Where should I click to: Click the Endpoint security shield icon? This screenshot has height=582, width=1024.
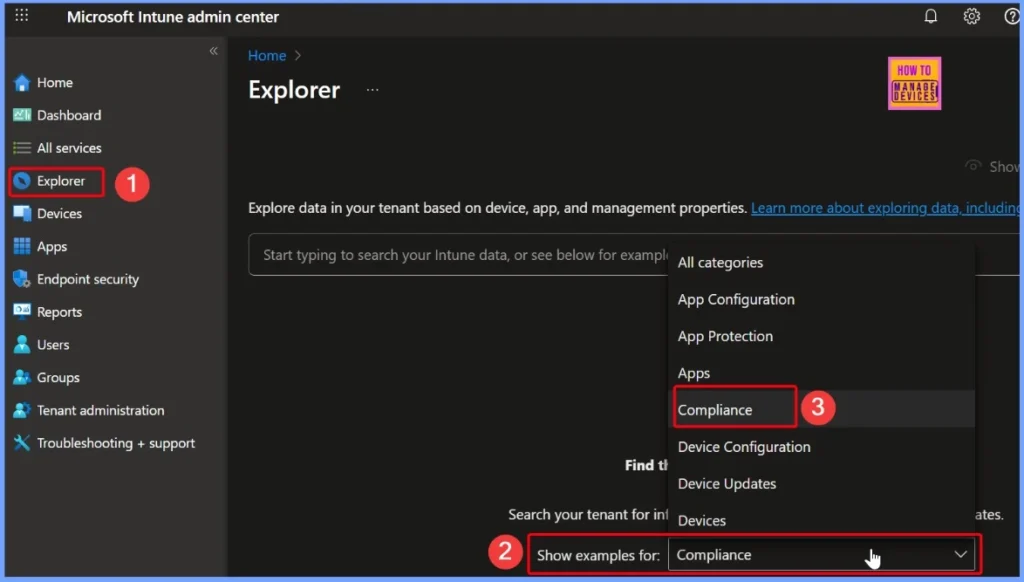click(x=22, y=279)
